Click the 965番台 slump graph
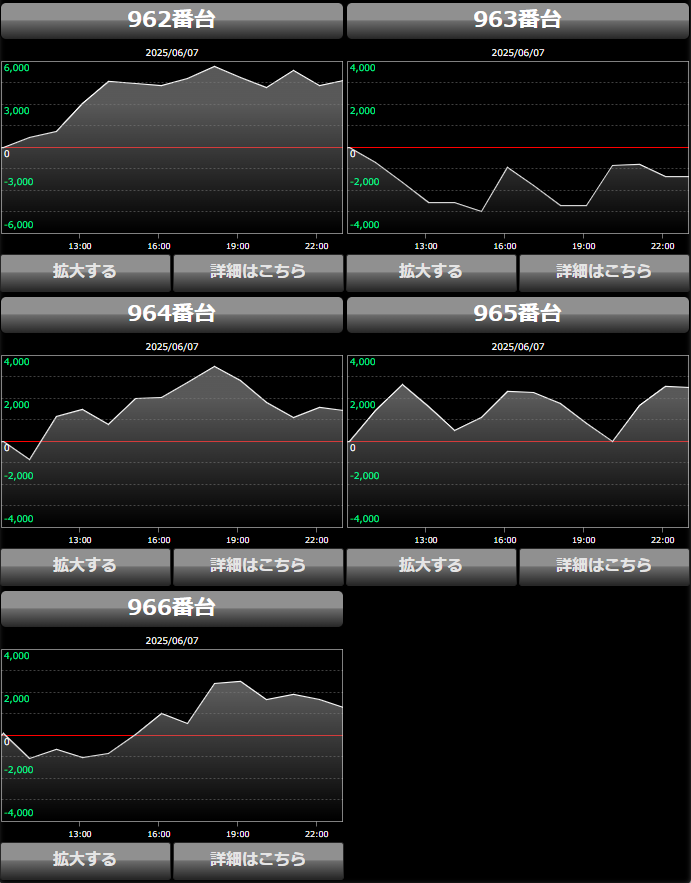The image size is (691, 883). (x=518, y=442)
